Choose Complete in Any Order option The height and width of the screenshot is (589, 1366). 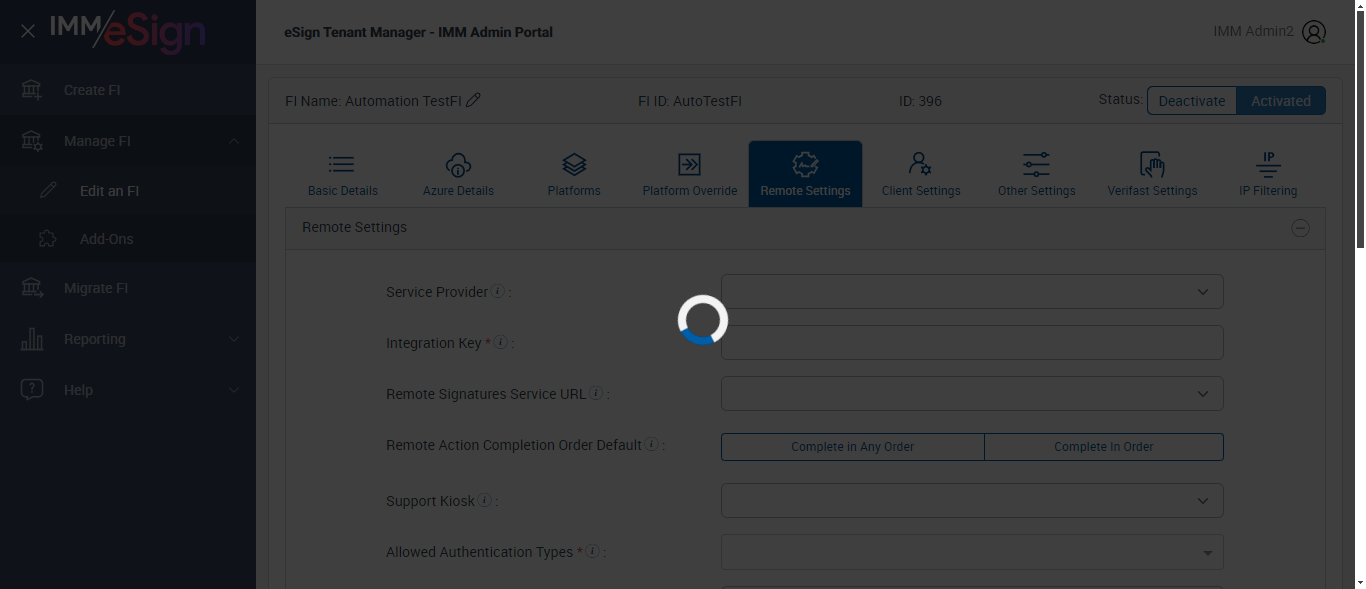pyautogui.click(x=853, y=447)
